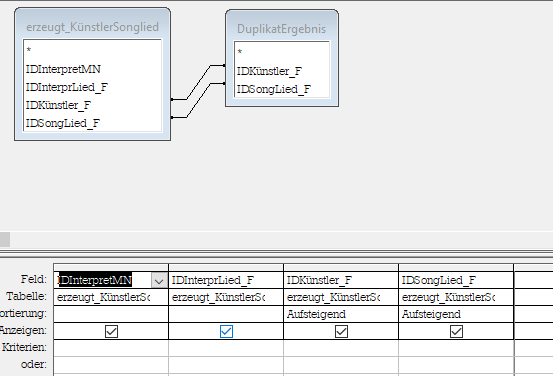
Task: Click the DuplikatErgebnis table title bar
Action: [x=281, y=29]
